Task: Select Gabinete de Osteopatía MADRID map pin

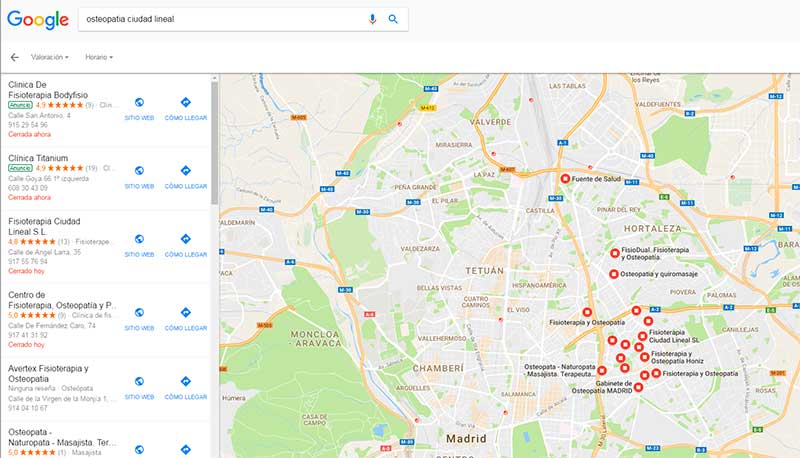Action: [638, 387]
